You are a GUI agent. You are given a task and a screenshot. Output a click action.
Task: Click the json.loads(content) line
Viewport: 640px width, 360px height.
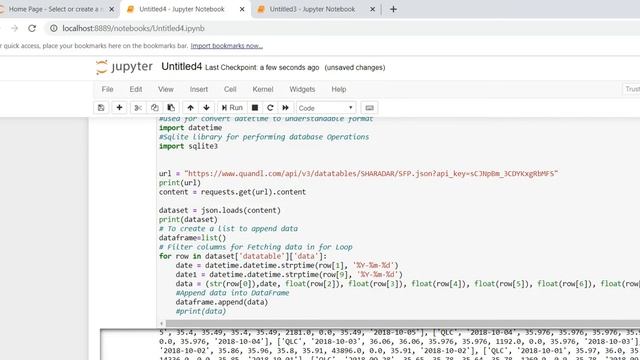(220, 210)
